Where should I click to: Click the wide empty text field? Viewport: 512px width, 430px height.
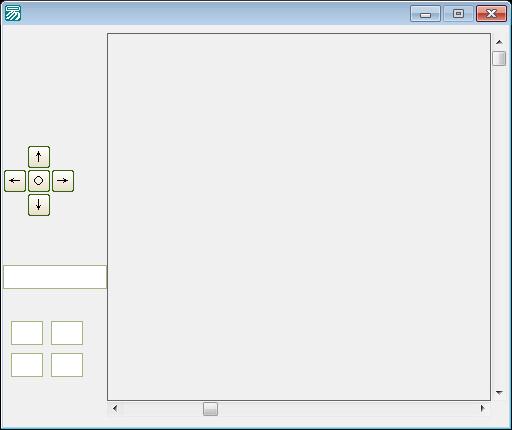click(x=55, y=277)
